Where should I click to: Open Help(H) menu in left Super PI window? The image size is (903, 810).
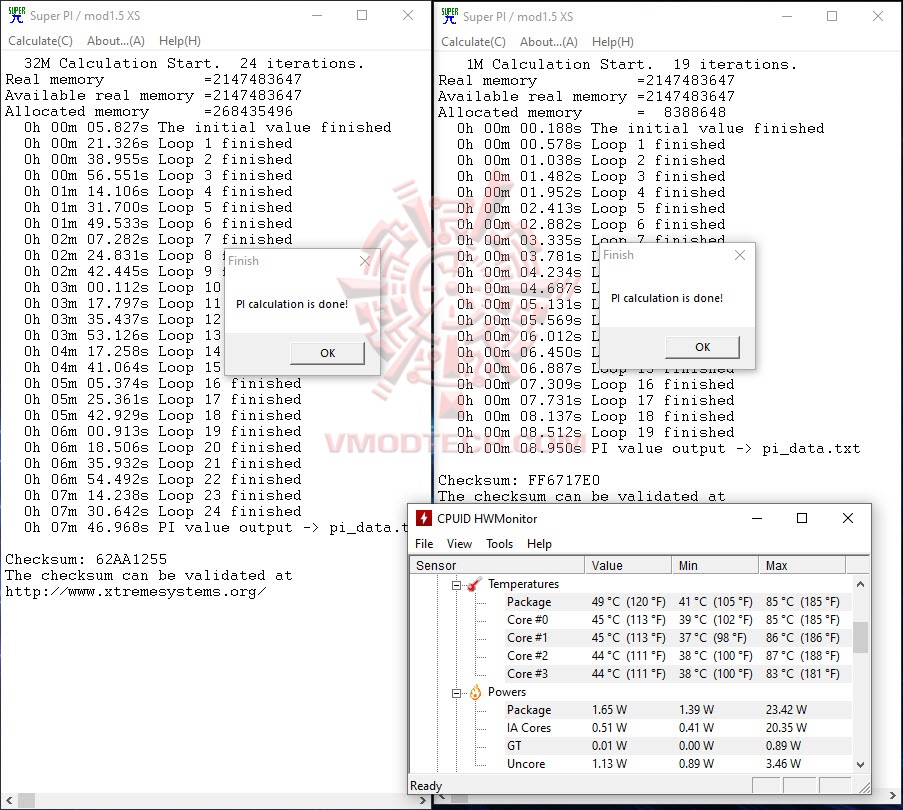point(180,41)
